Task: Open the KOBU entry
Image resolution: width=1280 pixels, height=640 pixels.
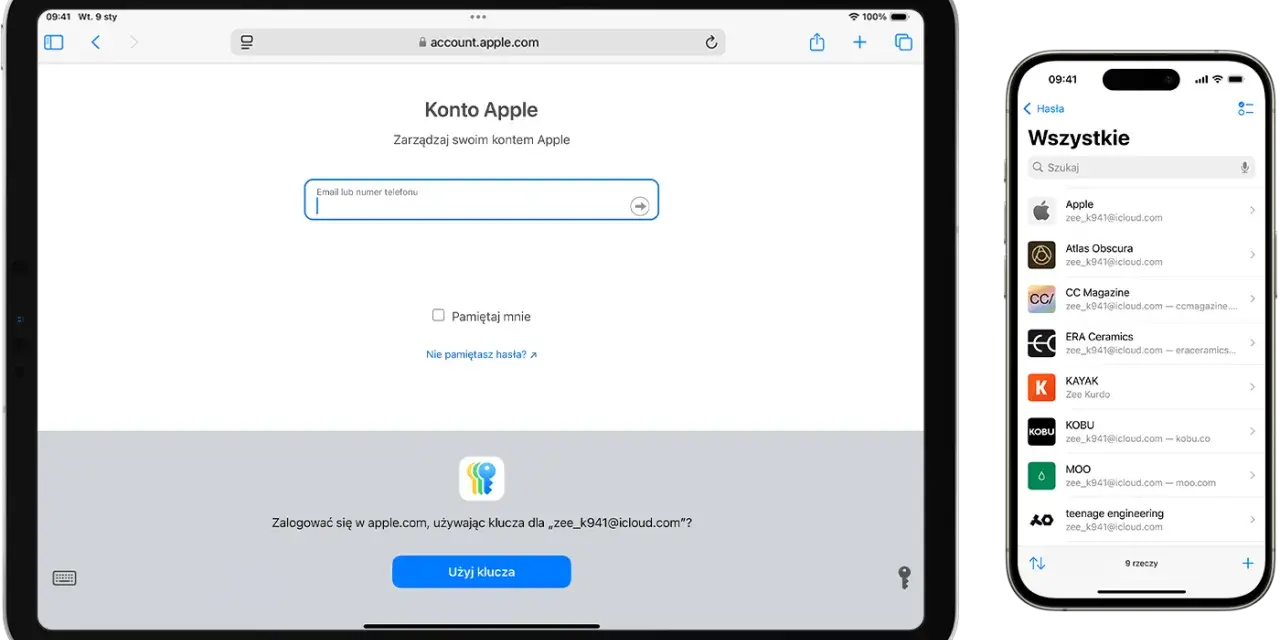Action: [x=1141, y=431]
